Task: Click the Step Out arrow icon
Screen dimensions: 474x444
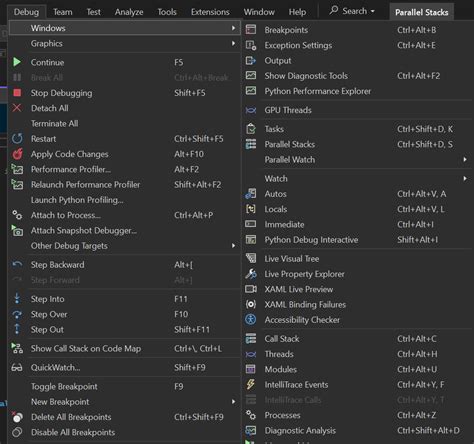Action: tap(17, 329)
